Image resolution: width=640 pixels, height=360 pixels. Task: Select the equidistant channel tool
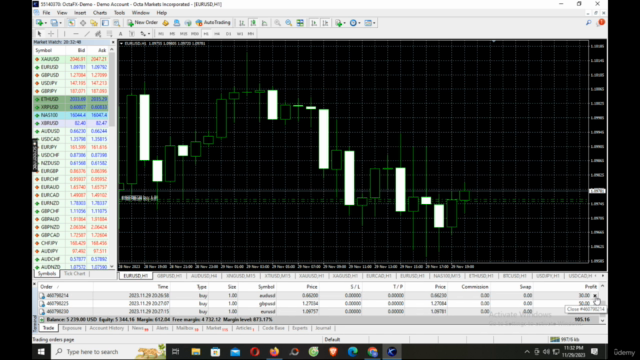(98, 33)
